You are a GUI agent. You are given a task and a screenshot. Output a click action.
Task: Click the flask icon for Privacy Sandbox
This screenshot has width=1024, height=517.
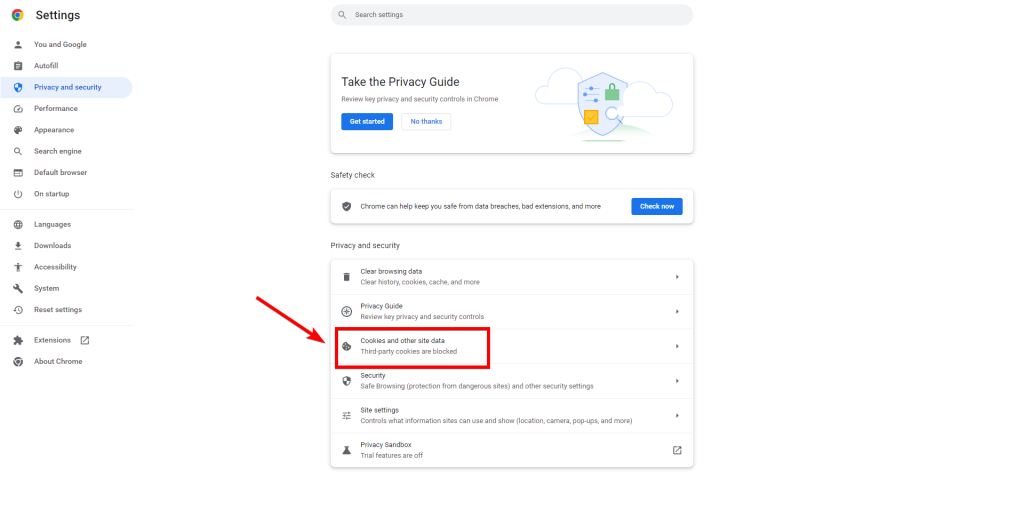[347, 450]
